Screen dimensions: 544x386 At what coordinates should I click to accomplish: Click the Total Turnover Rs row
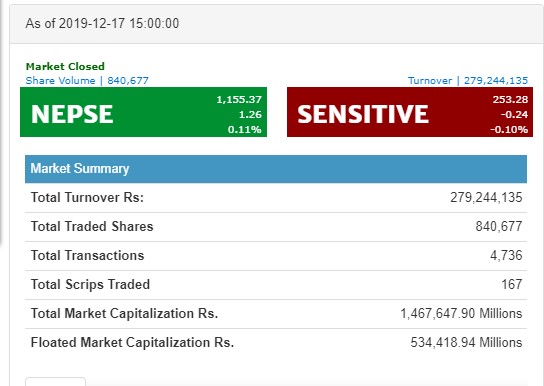tap(276, 198)
